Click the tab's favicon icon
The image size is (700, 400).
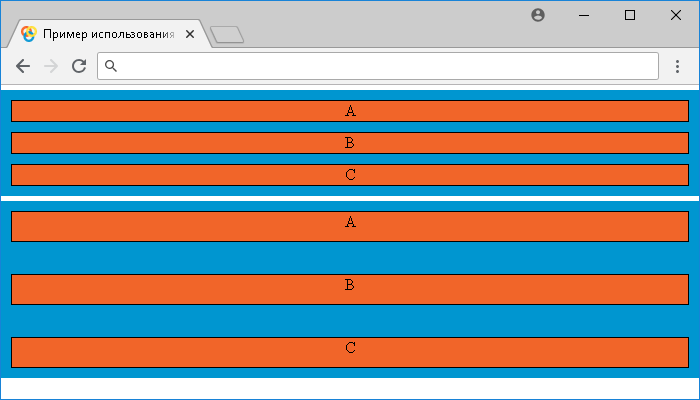(28, 34)
